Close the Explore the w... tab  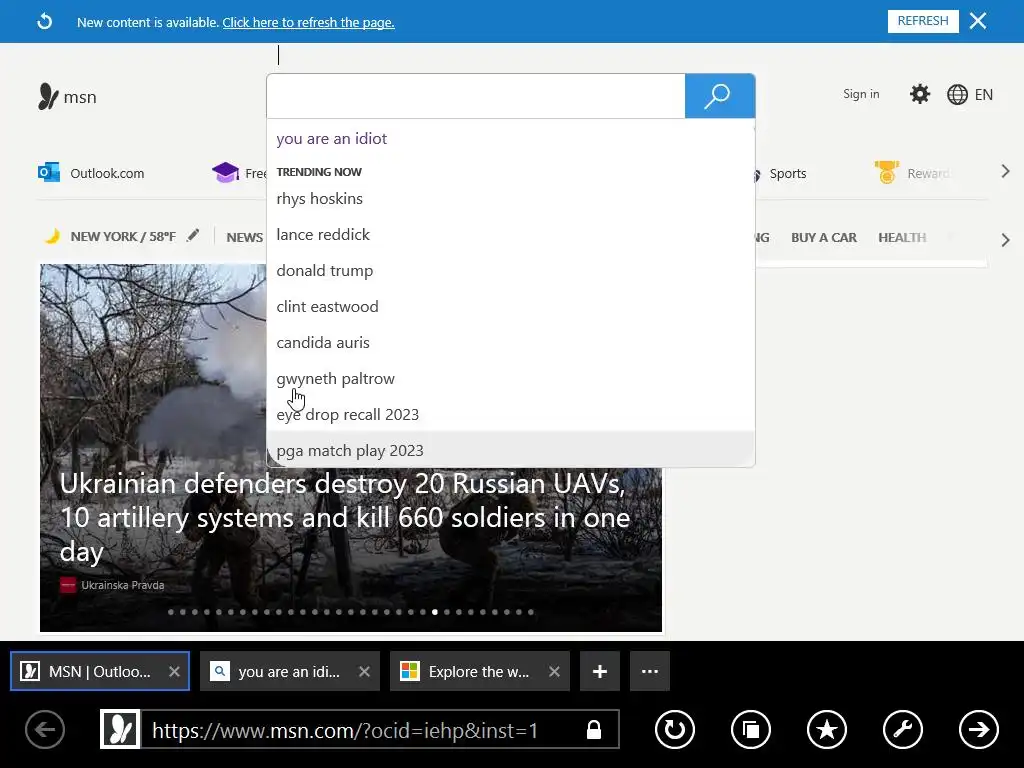[554, 671]
